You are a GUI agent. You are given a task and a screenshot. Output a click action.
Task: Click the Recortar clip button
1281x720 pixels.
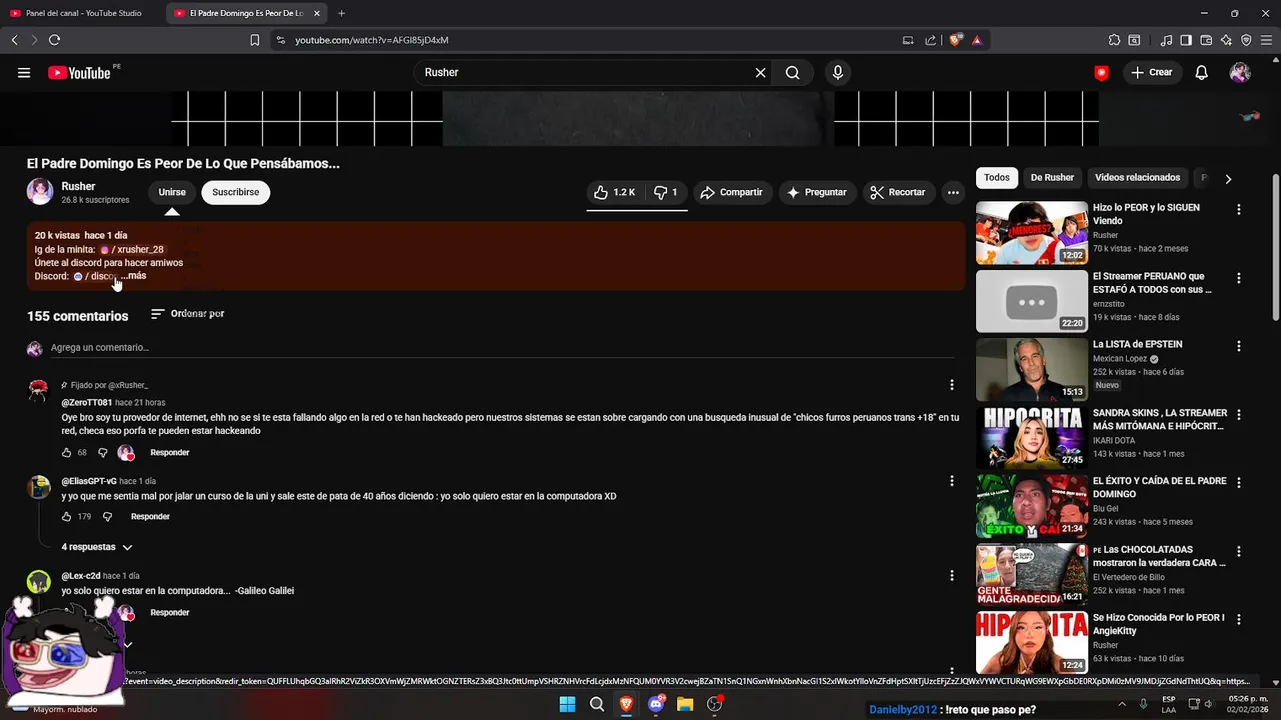[898, 192]
